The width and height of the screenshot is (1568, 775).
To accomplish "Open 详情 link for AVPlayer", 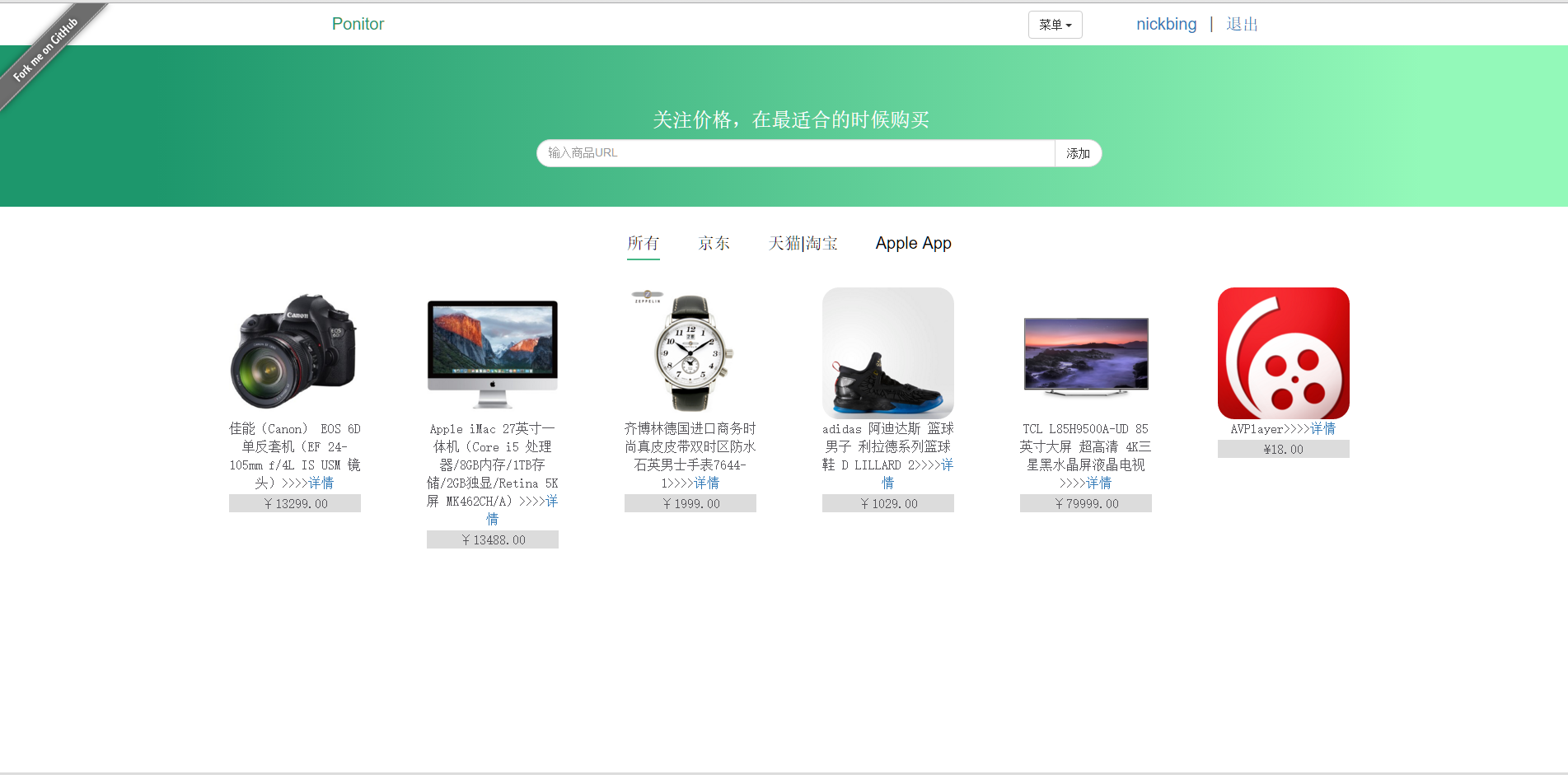I will click(x=1323, y=428).
